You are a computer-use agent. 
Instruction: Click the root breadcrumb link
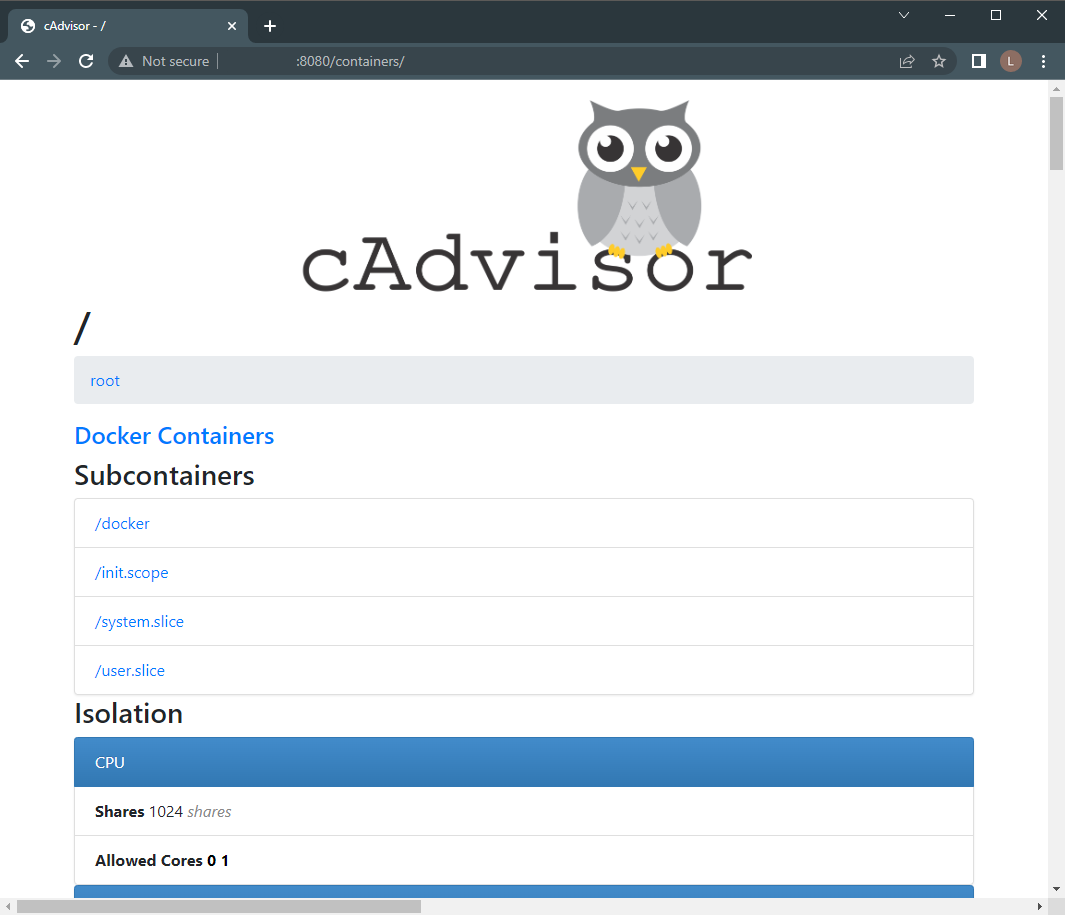pyautogui.click(x=105, y=381)
